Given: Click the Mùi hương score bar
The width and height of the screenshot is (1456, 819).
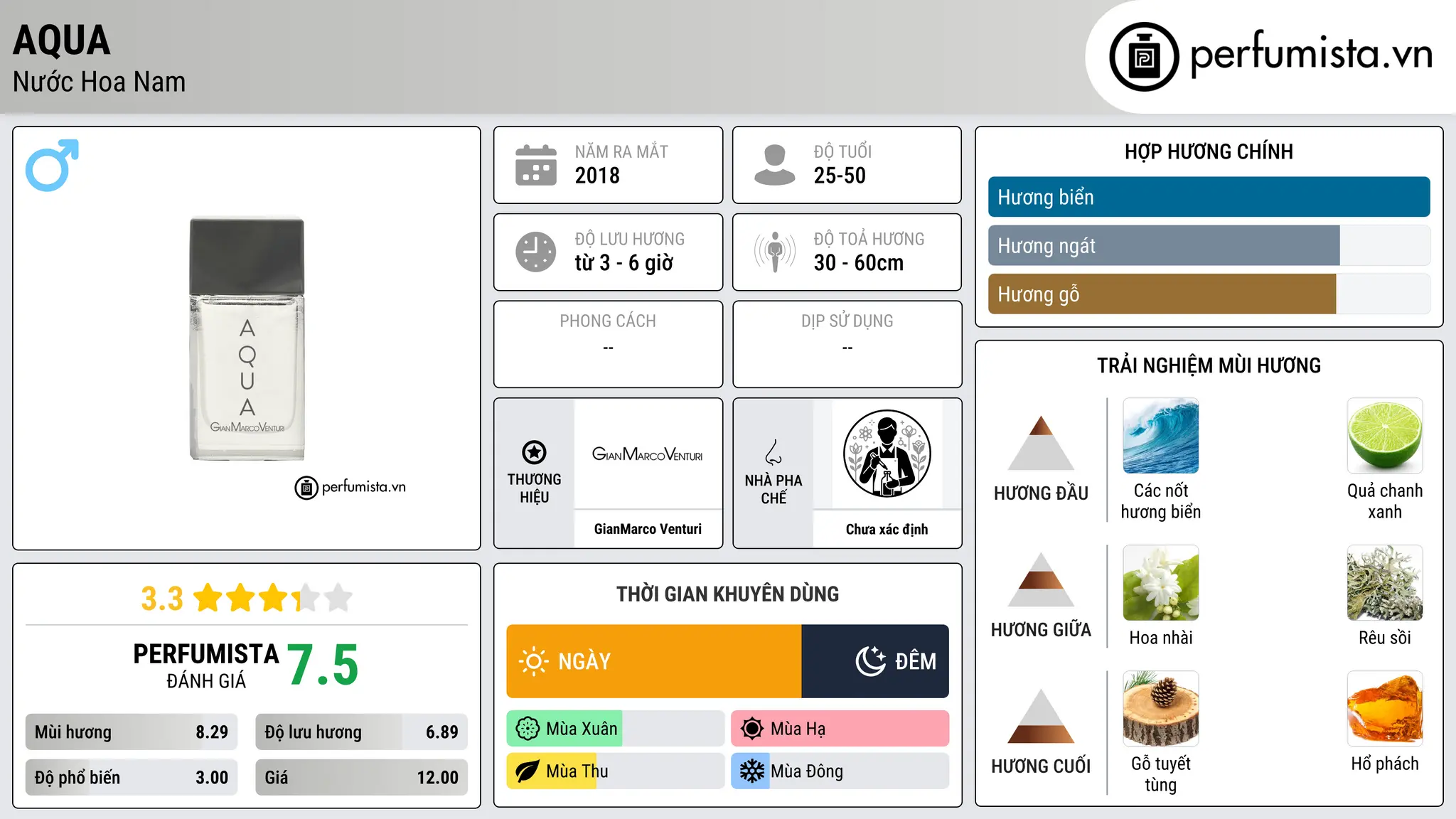Looking at the screenshot, I should point(132,732).
